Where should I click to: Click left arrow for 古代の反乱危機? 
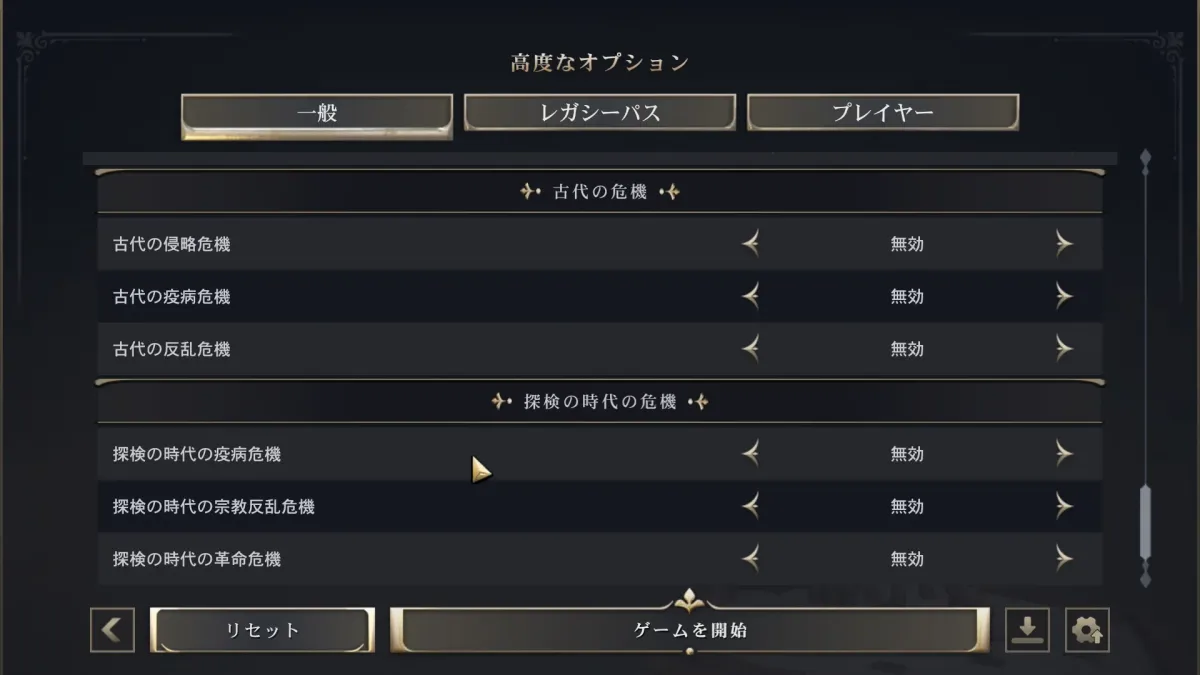tap(751, 349)
